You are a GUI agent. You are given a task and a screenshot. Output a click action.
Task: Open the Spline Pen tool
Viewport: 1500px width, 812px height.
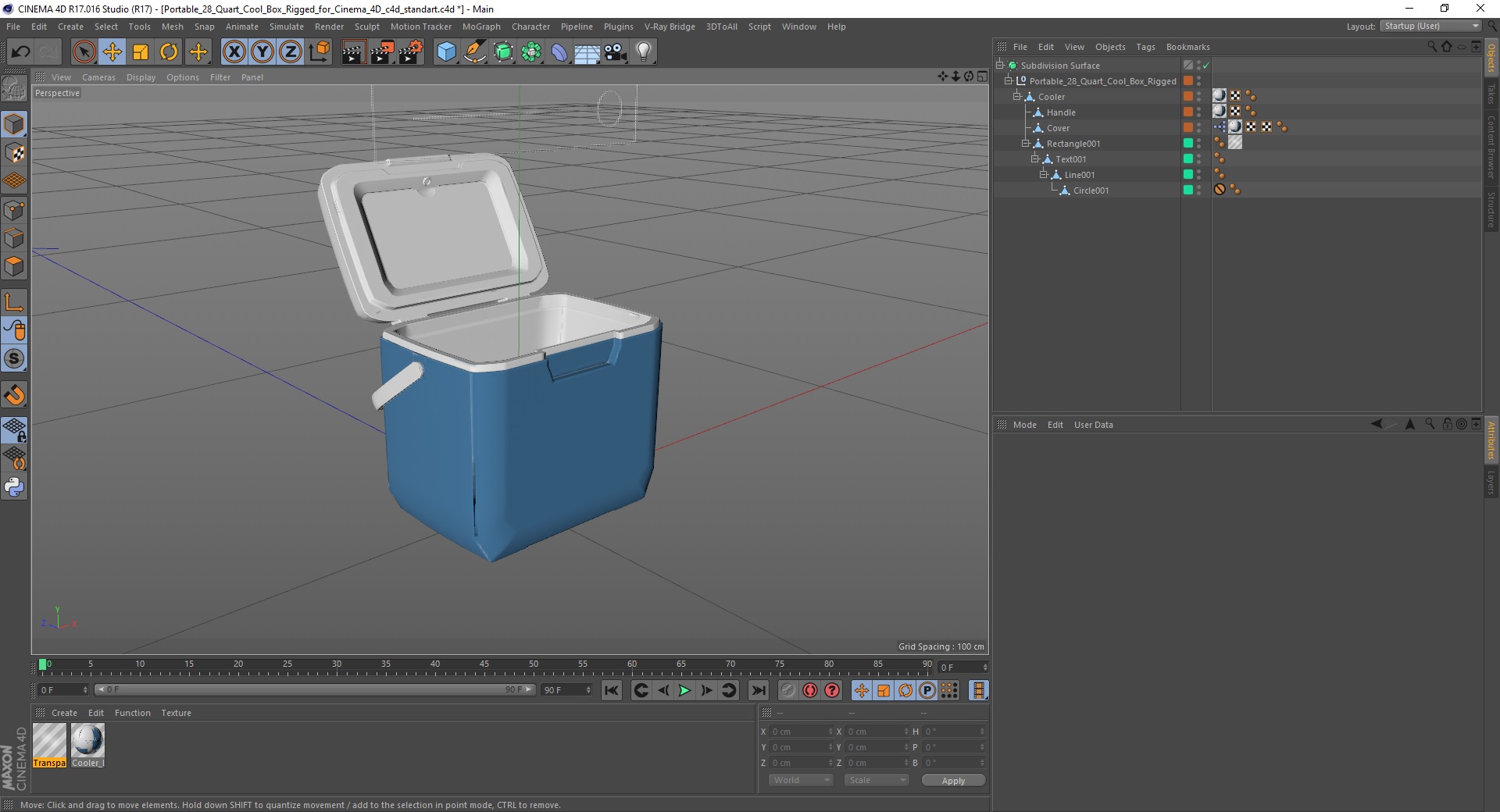475,52
